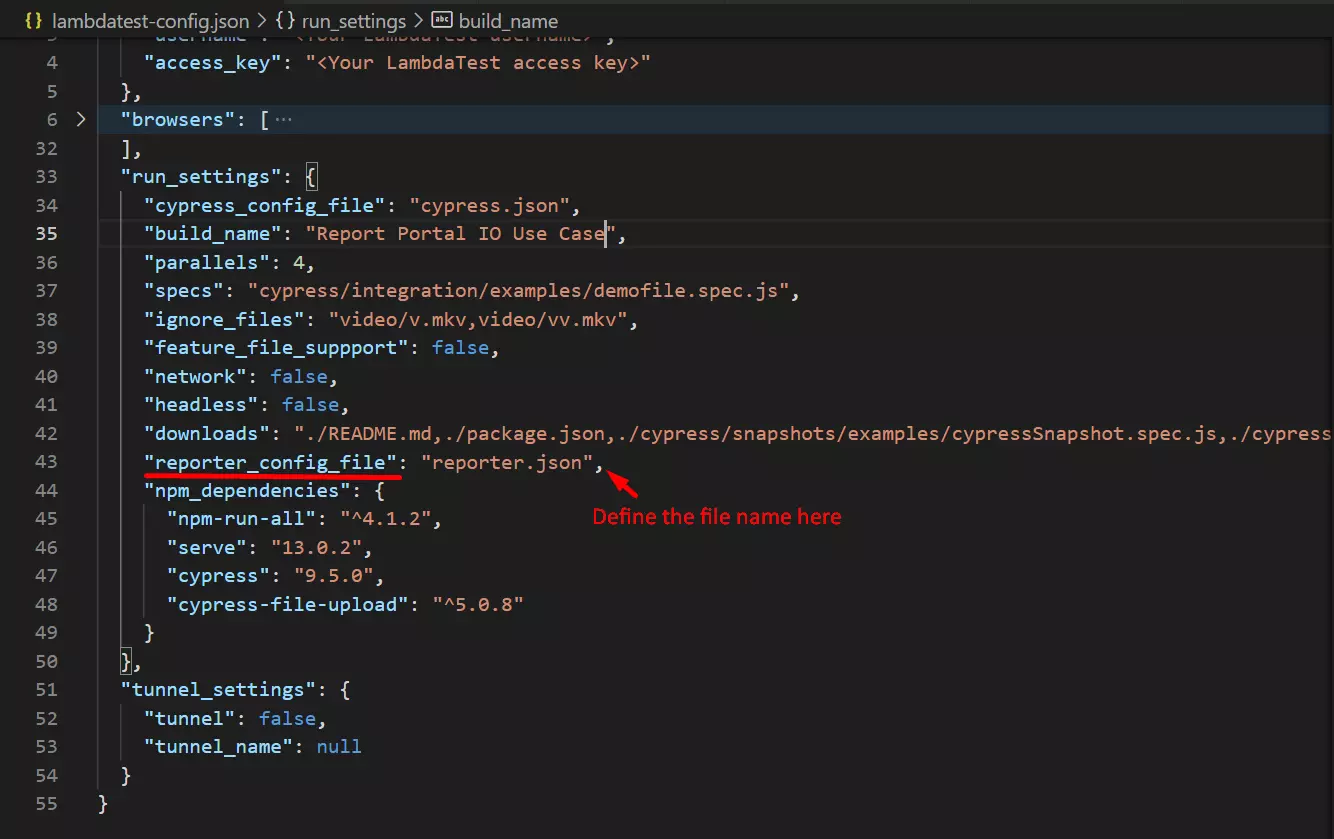The width and height of the screenshot is (1334, 839).
Task: Click the JSON file icon in breadcrumb
Action: point(34,20)
